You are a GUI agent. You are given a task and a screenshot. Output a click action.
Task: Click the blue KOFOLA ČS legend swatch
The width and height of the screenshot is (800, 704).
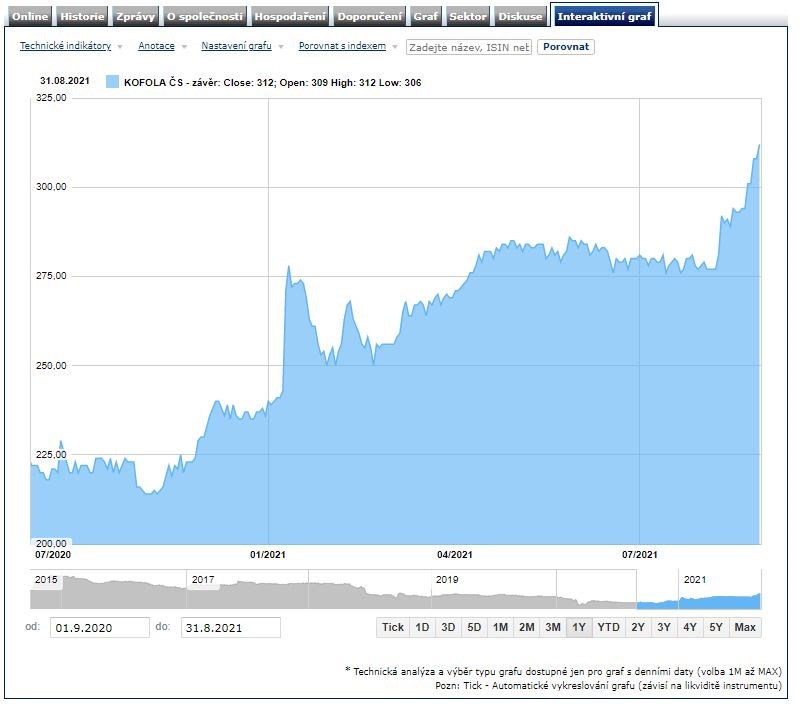112,83
